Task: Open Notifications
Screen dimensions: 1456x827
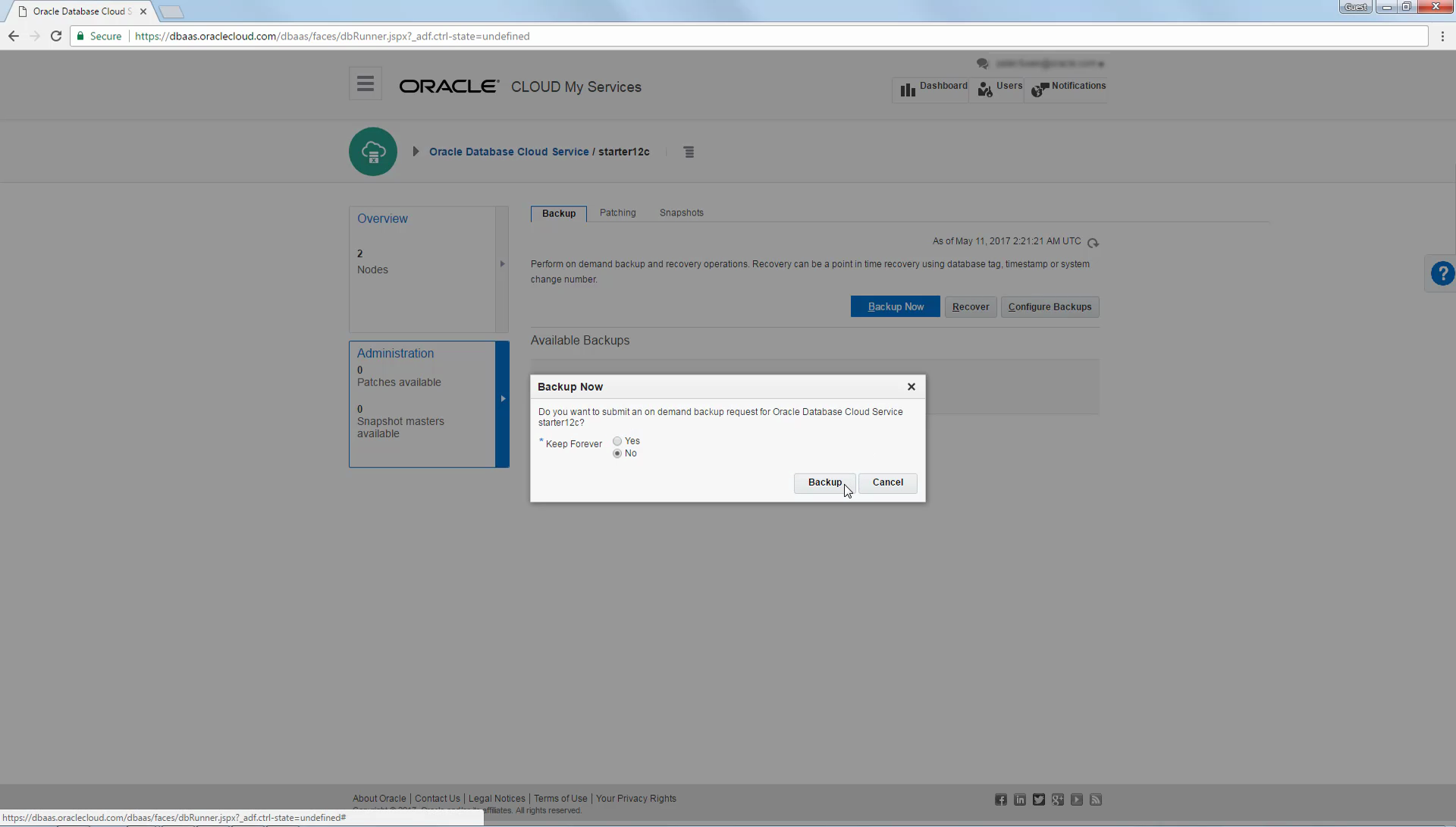Action: (x=1068, y=88)
